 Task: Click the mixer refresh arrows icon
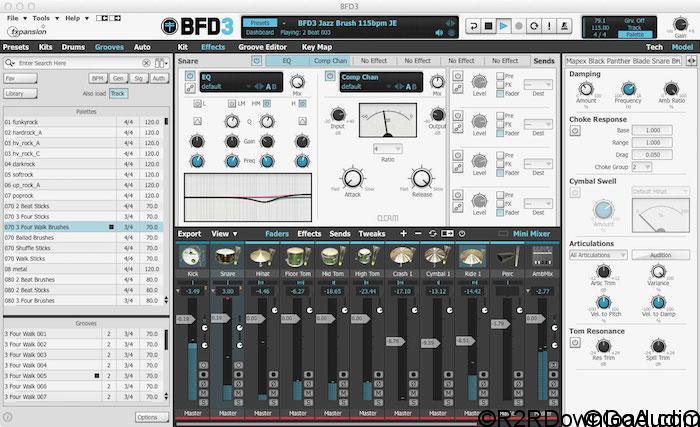(x=432, y=234)
